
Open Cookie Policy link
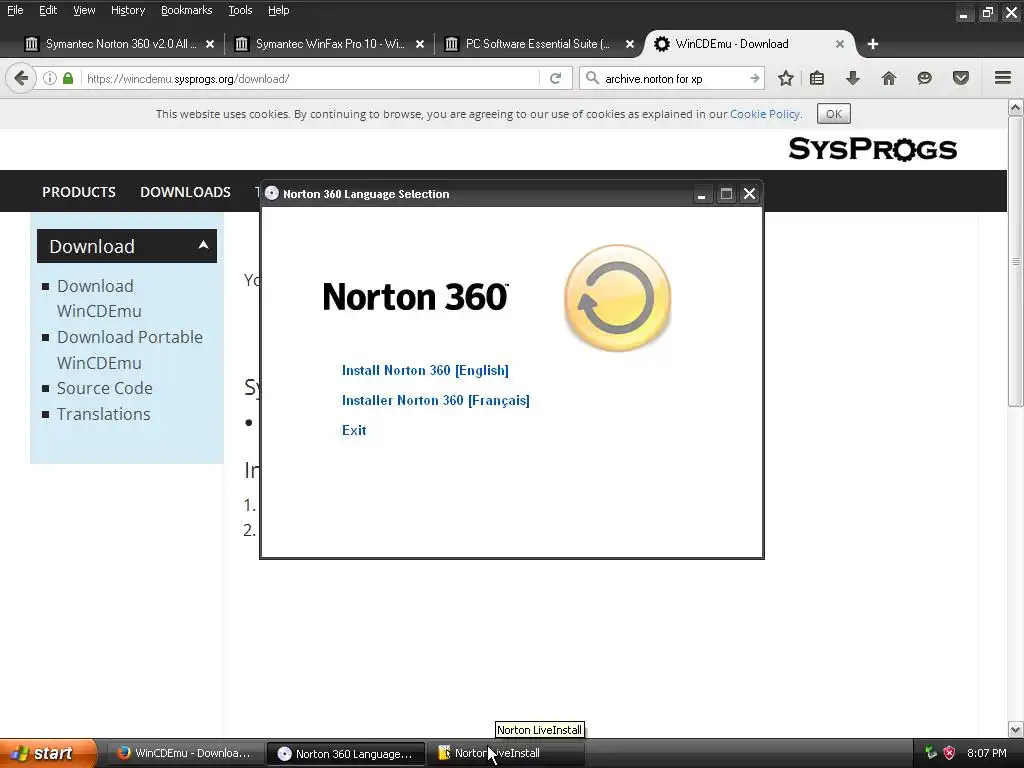[x=765, y=114]
